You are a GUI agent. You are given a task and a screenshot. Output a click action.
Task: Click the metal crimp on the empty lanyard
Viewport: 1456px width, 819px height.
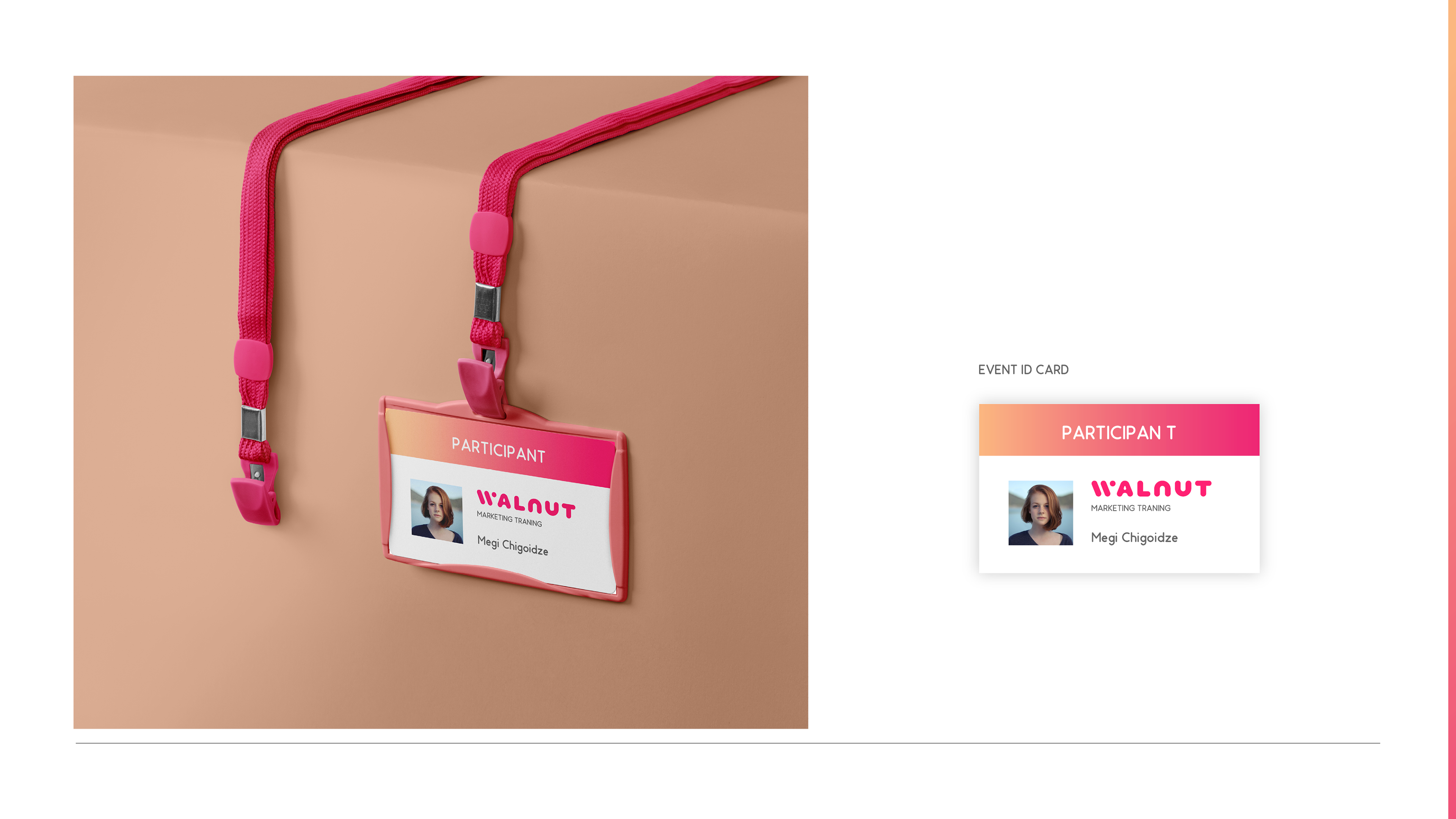point(253,424)
